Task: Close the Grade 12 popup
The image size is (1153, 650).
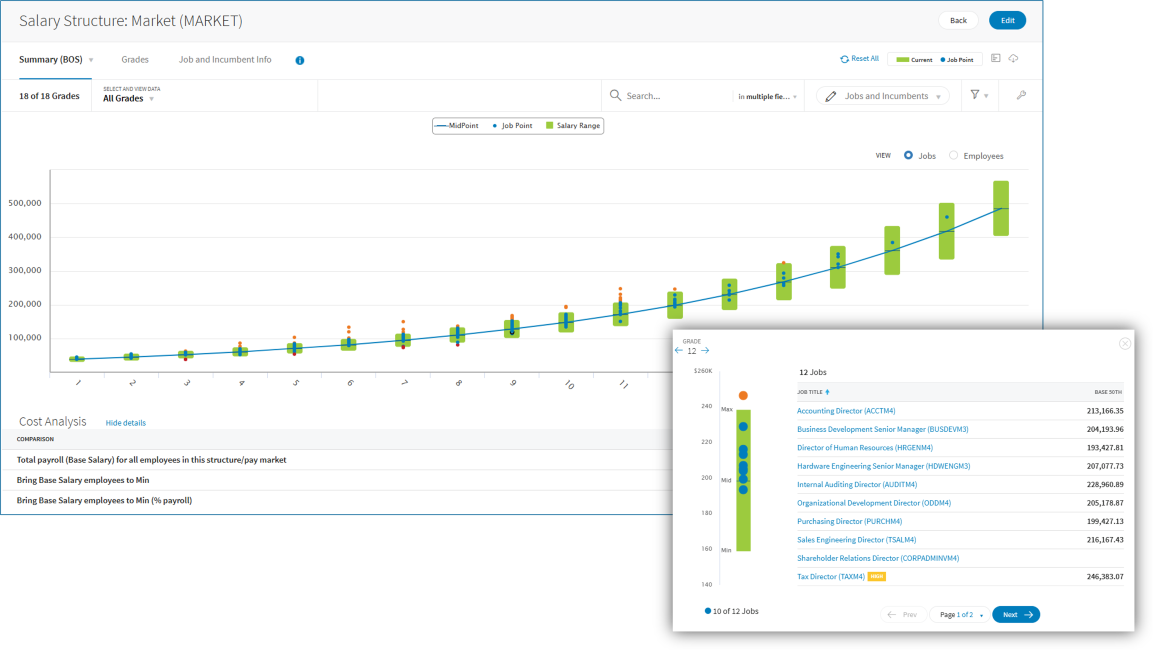Action: click(1125, 343)
